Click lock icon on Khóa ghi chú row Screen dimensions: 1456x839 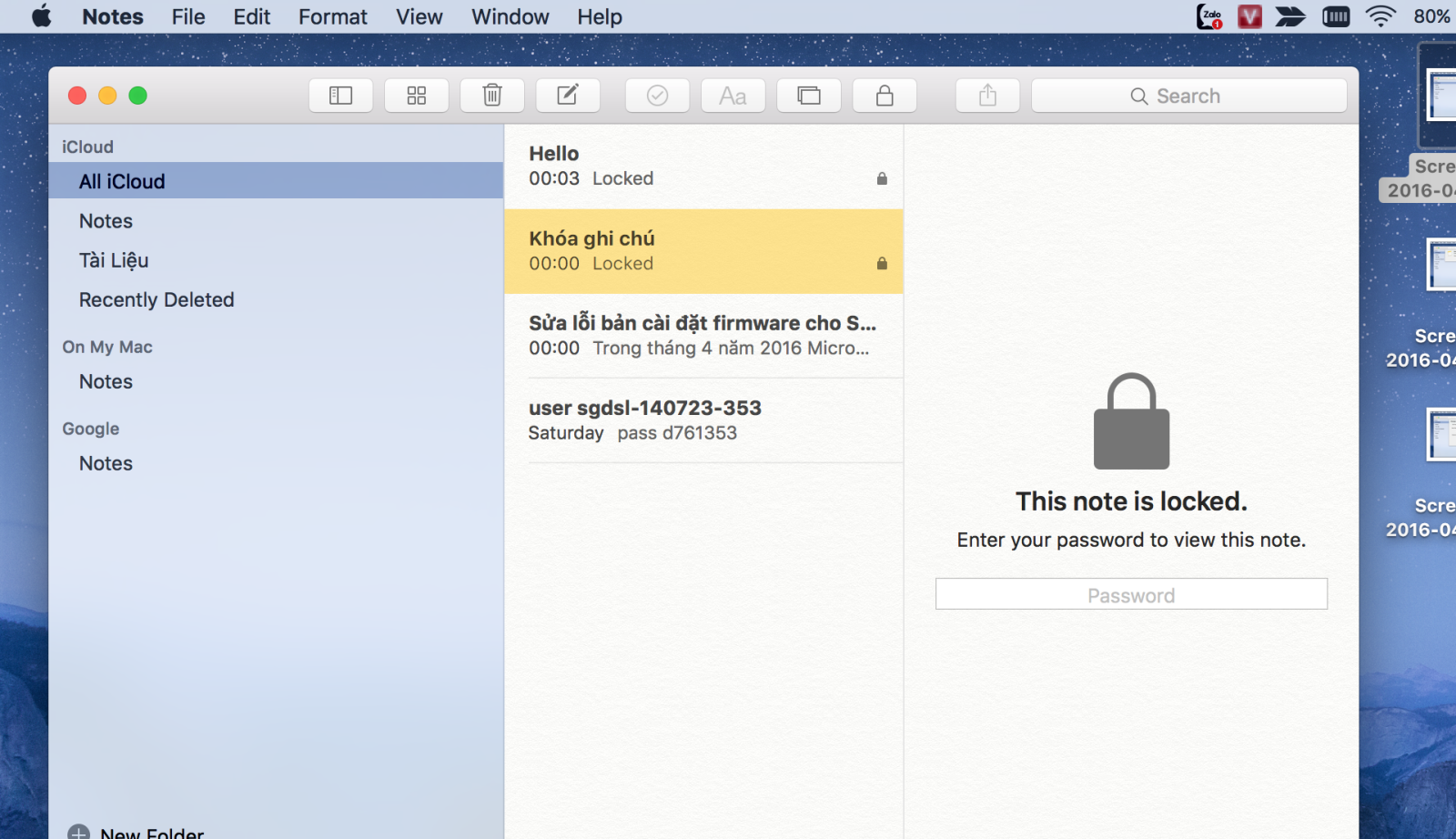click(882, 263)
